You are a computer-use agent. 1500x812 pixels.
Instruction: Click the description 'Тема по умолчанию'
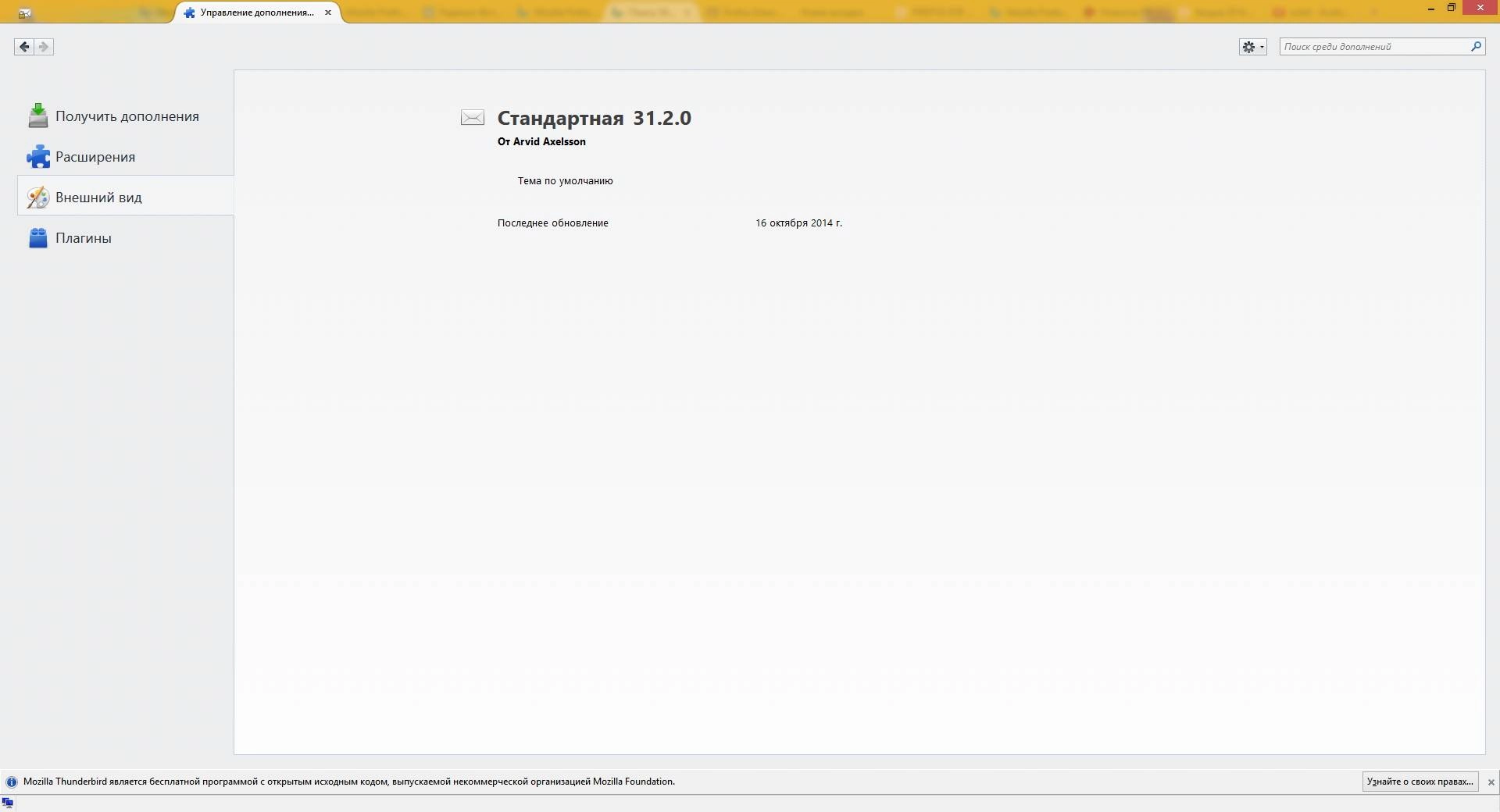[565, 180]
